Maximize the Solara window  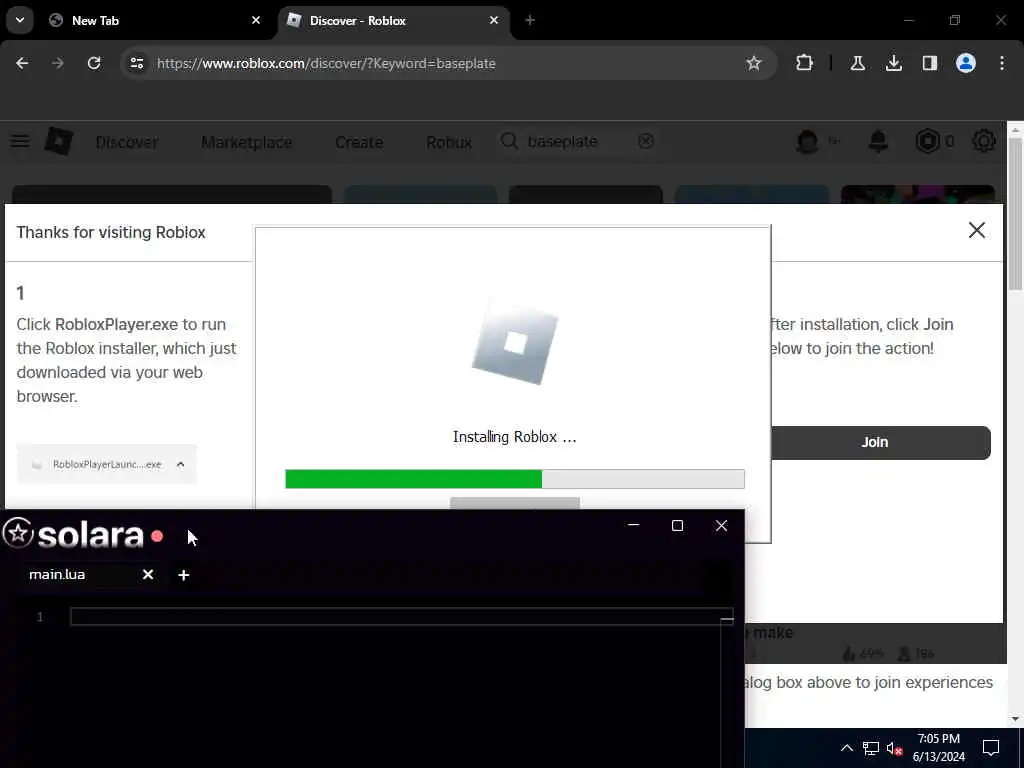(677, 525)
